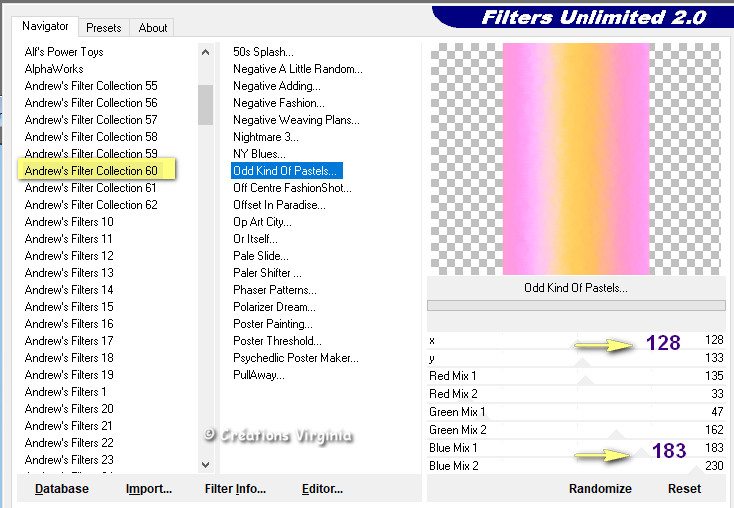Click the Blue Mix 2 slider
Screen dimensions: 734x508
[x=576, y=466]
